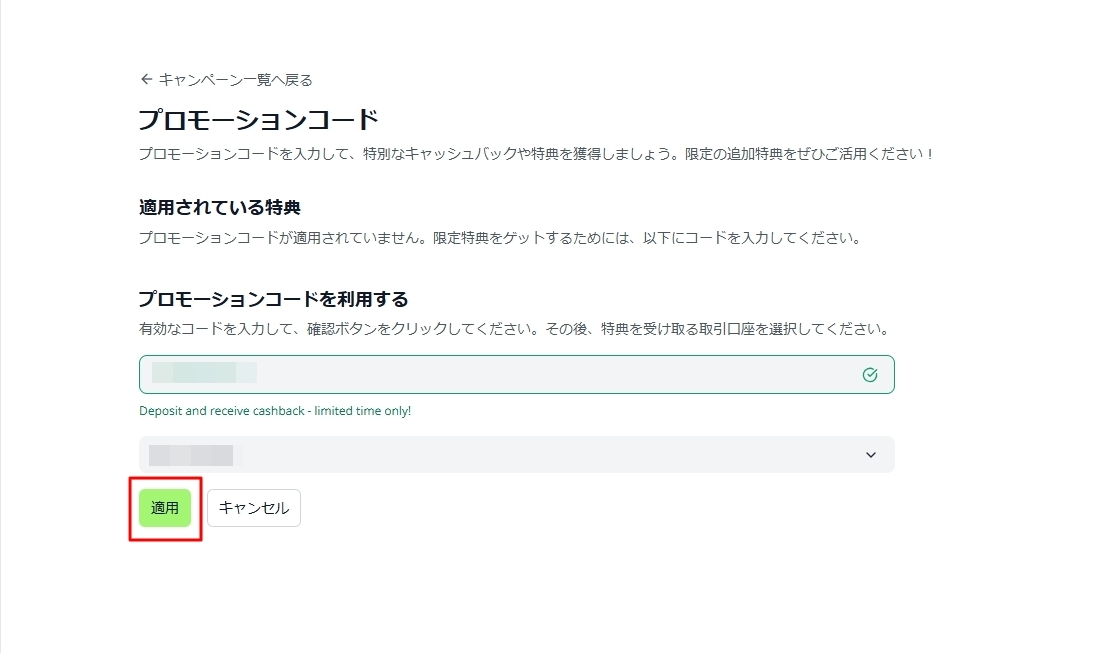Click the "Deposit and receive cashback" message
Viewport: 1120px width, 653px height.
pos(275,411)
